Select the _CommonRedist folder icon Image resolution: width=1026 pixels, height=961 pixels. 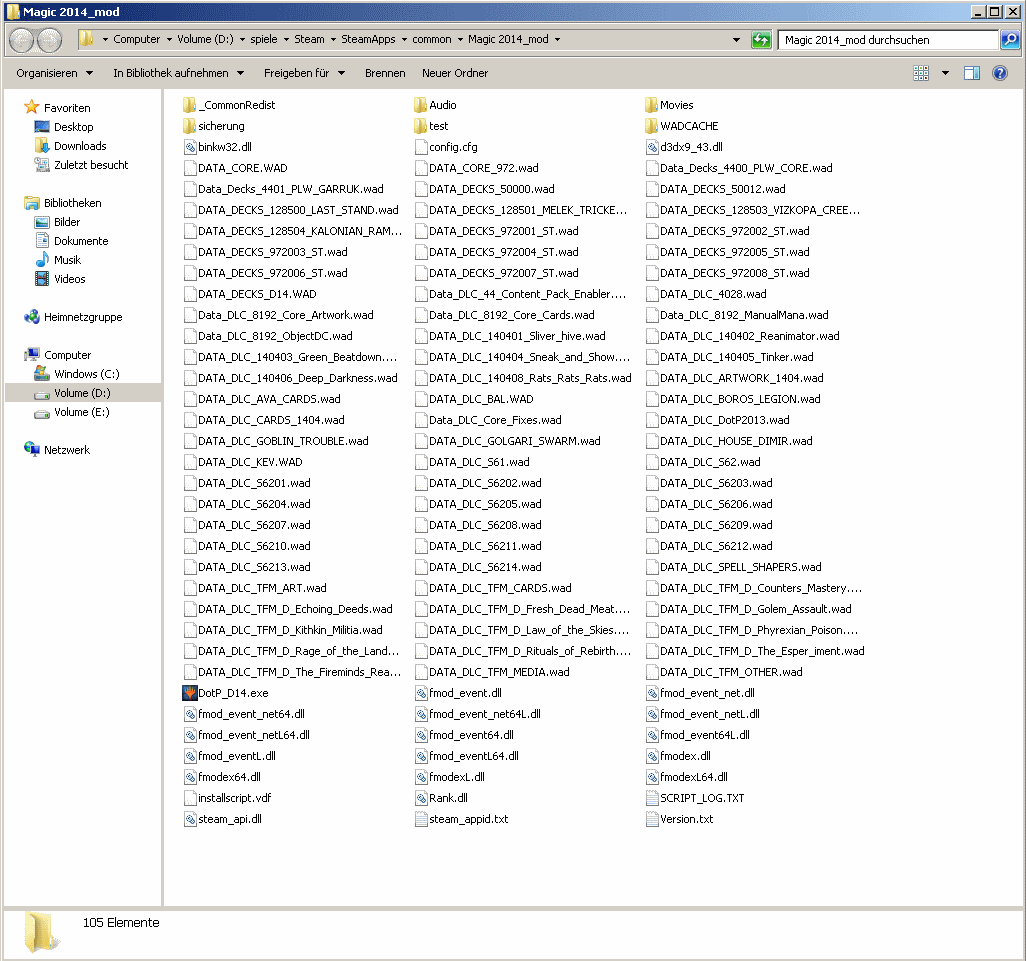(190, 105)
